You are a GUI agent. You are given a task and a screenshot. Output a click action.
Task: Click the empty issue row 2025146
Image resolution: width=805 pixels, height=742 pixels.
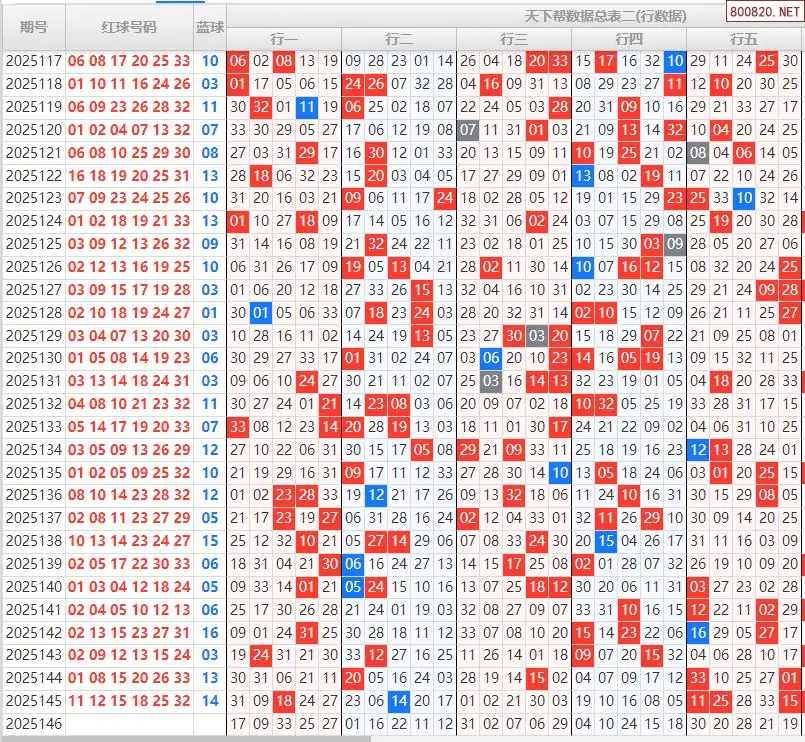coord(34,723)
